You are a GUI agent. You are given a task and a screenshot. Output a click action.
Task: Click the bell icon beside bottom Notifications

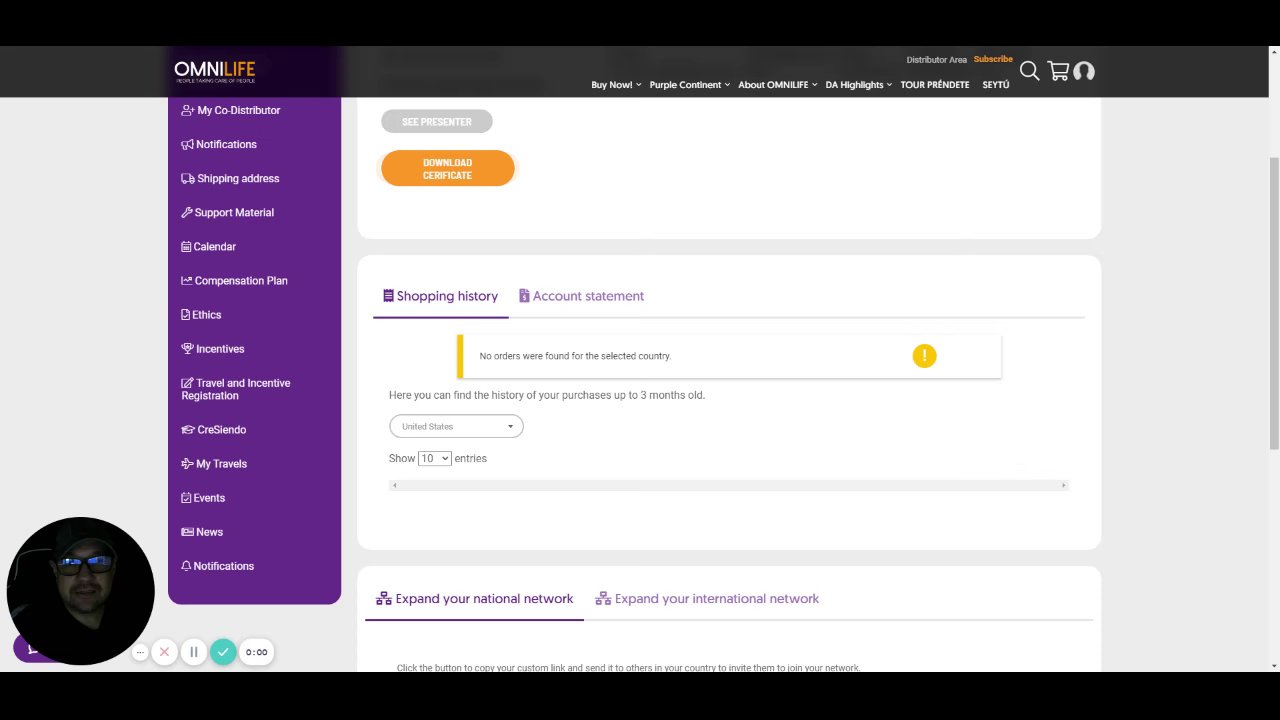coord(186,565)
